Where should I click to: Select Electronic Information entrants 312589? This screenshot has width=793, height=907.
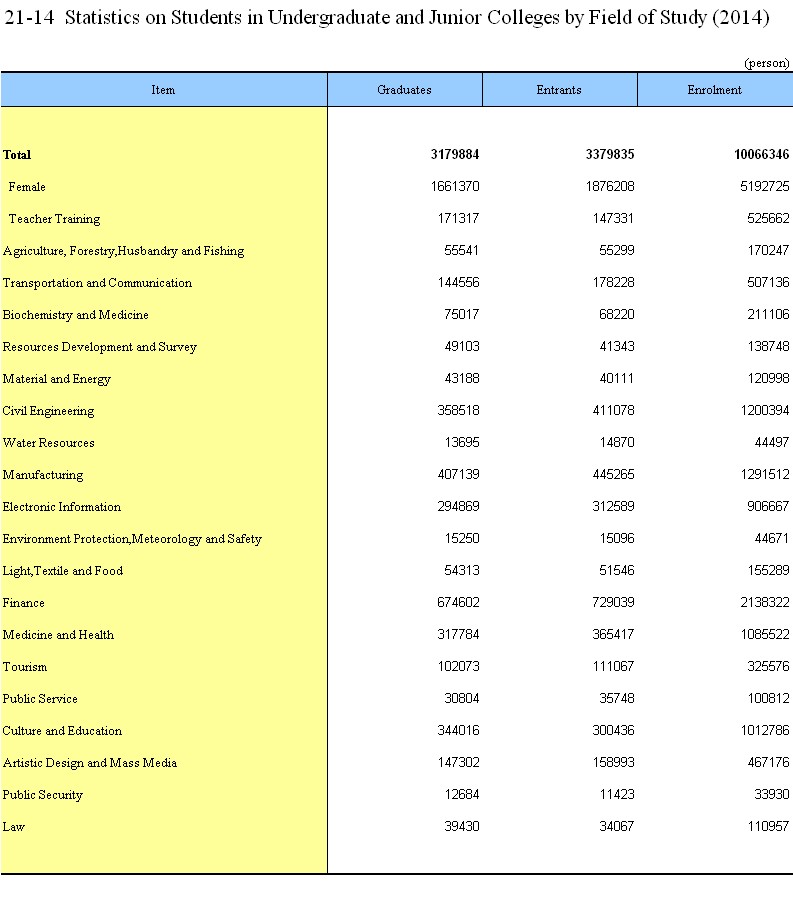[x=614, y=506]
